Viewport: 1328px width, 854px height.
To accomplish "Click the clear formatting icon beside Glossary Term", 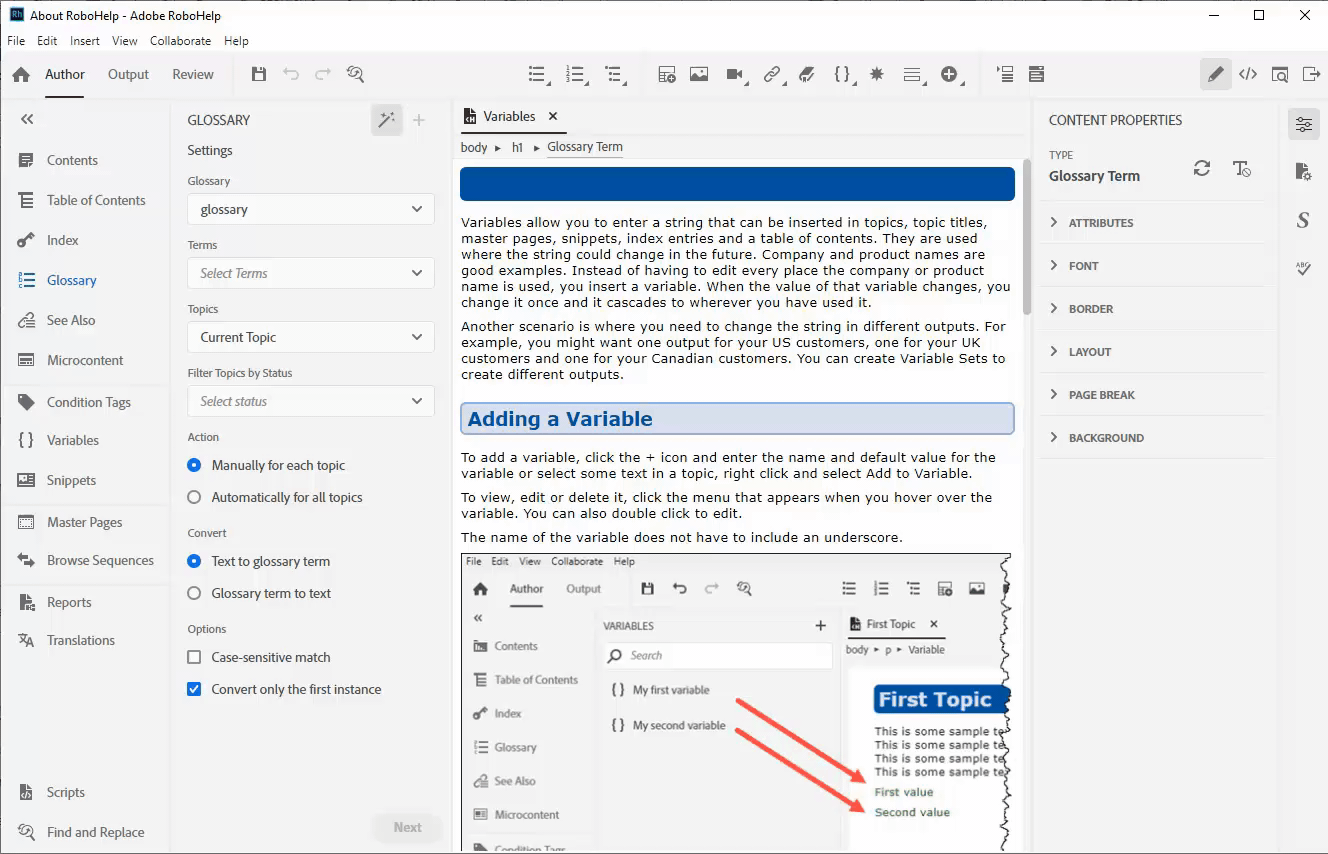I will point(1242,169).
